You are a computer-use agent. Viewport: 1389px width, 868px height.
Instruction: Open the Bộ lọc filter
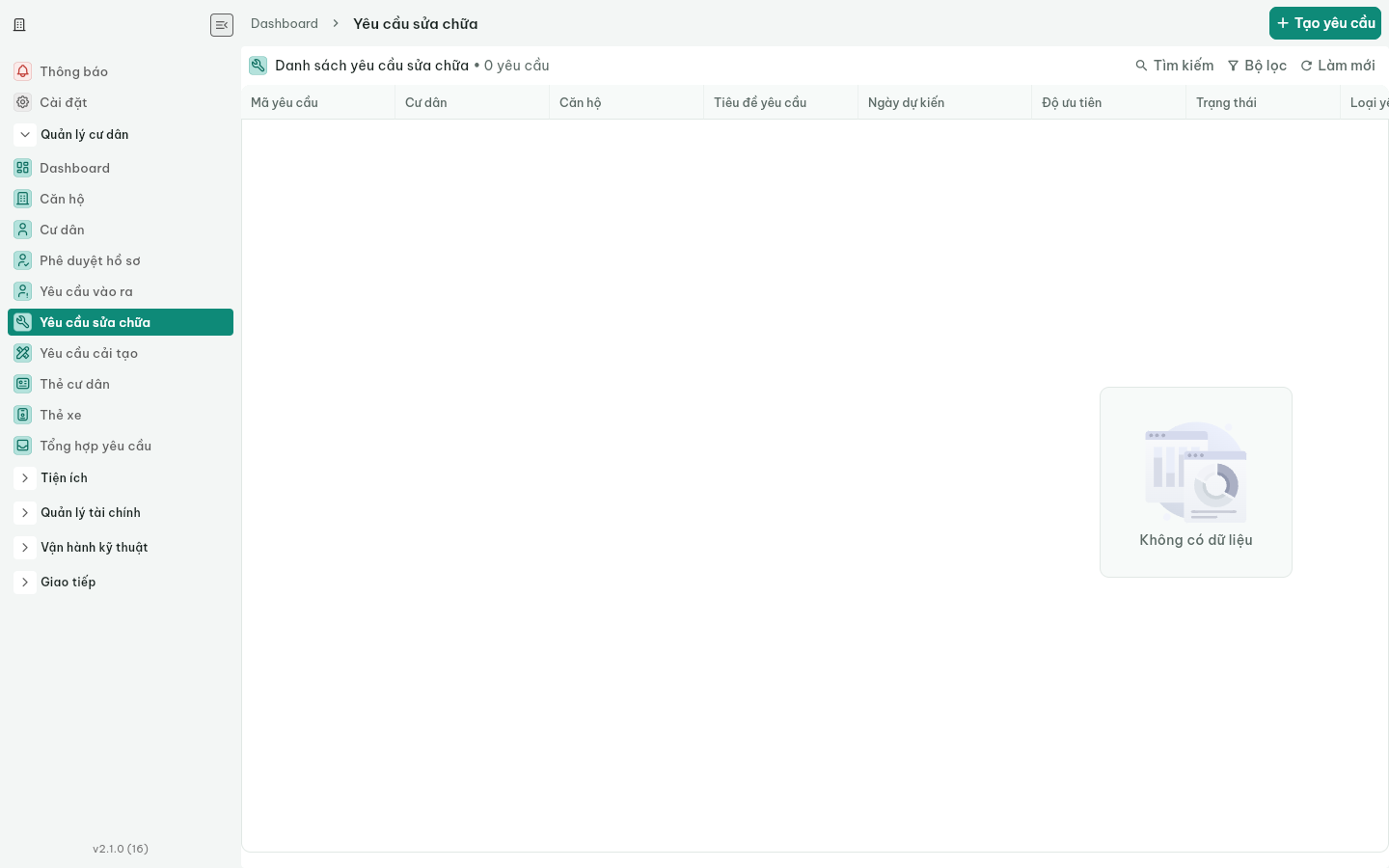click(x=1257, y=66)
